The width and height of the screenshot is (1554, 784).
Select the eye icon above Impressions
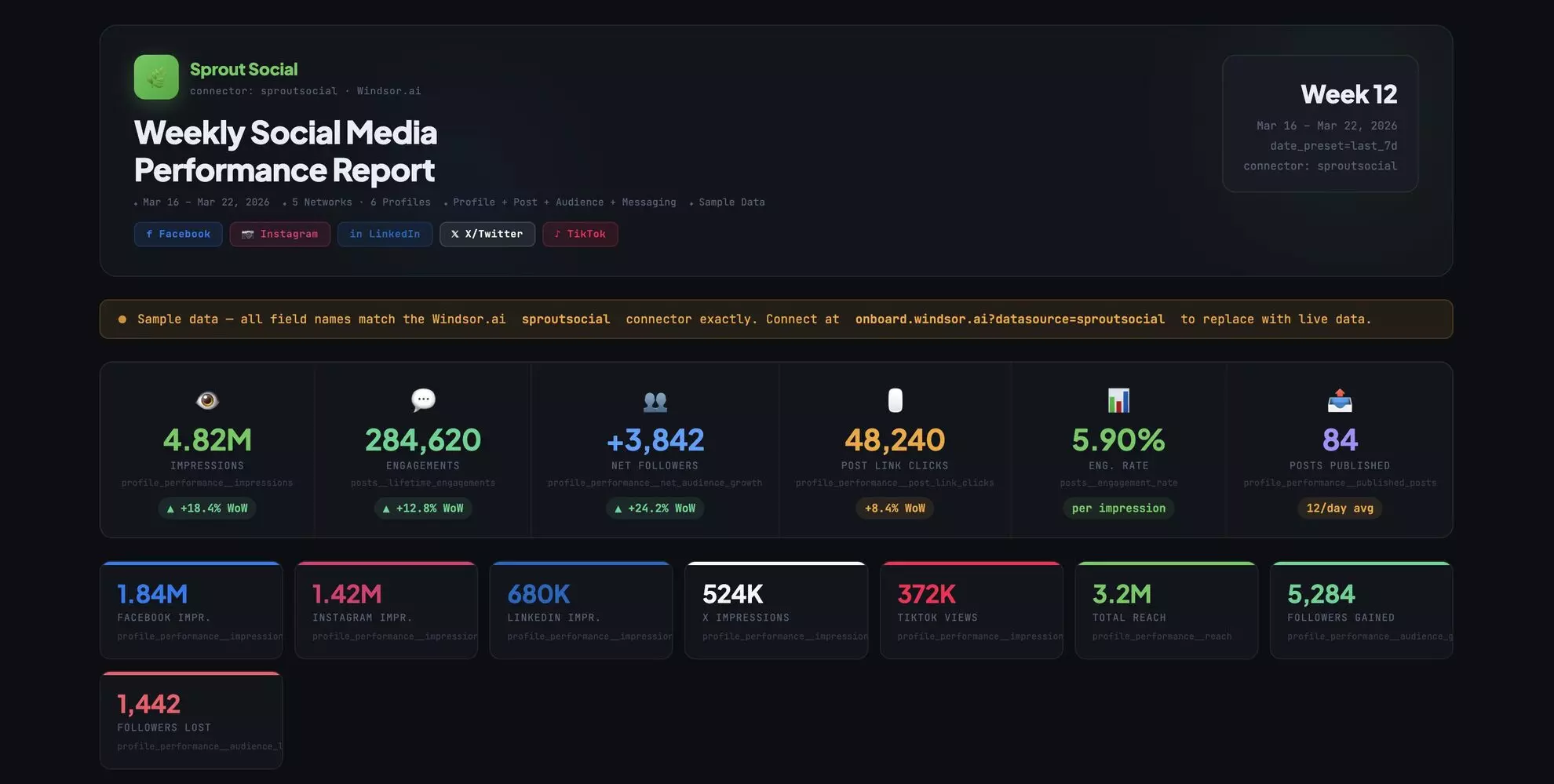click(207, 400)
